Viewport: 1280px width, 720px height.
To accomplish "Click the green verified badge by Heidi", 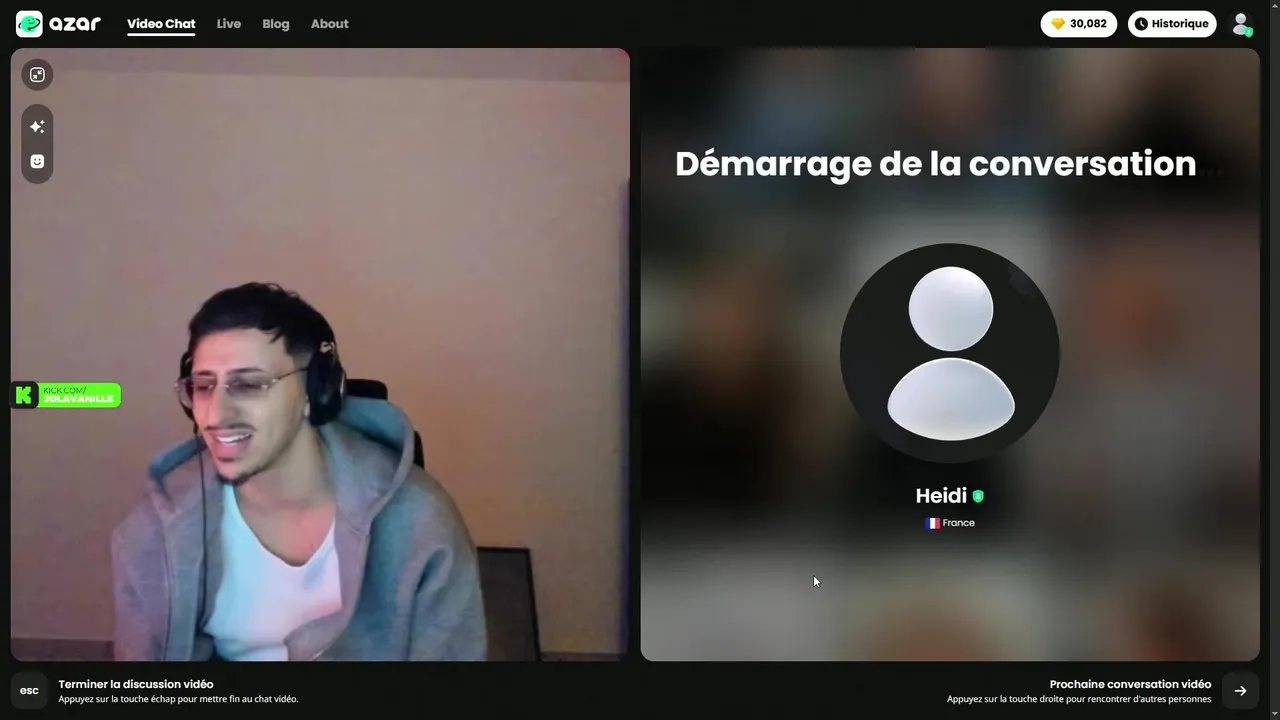I will 978,496.
